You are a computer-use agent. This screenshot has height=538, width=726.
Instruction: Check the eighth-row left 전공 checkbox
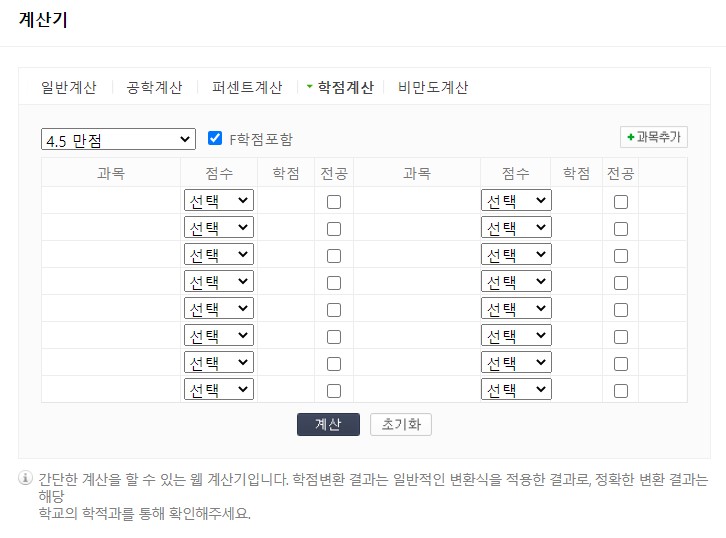coord(334,391)
